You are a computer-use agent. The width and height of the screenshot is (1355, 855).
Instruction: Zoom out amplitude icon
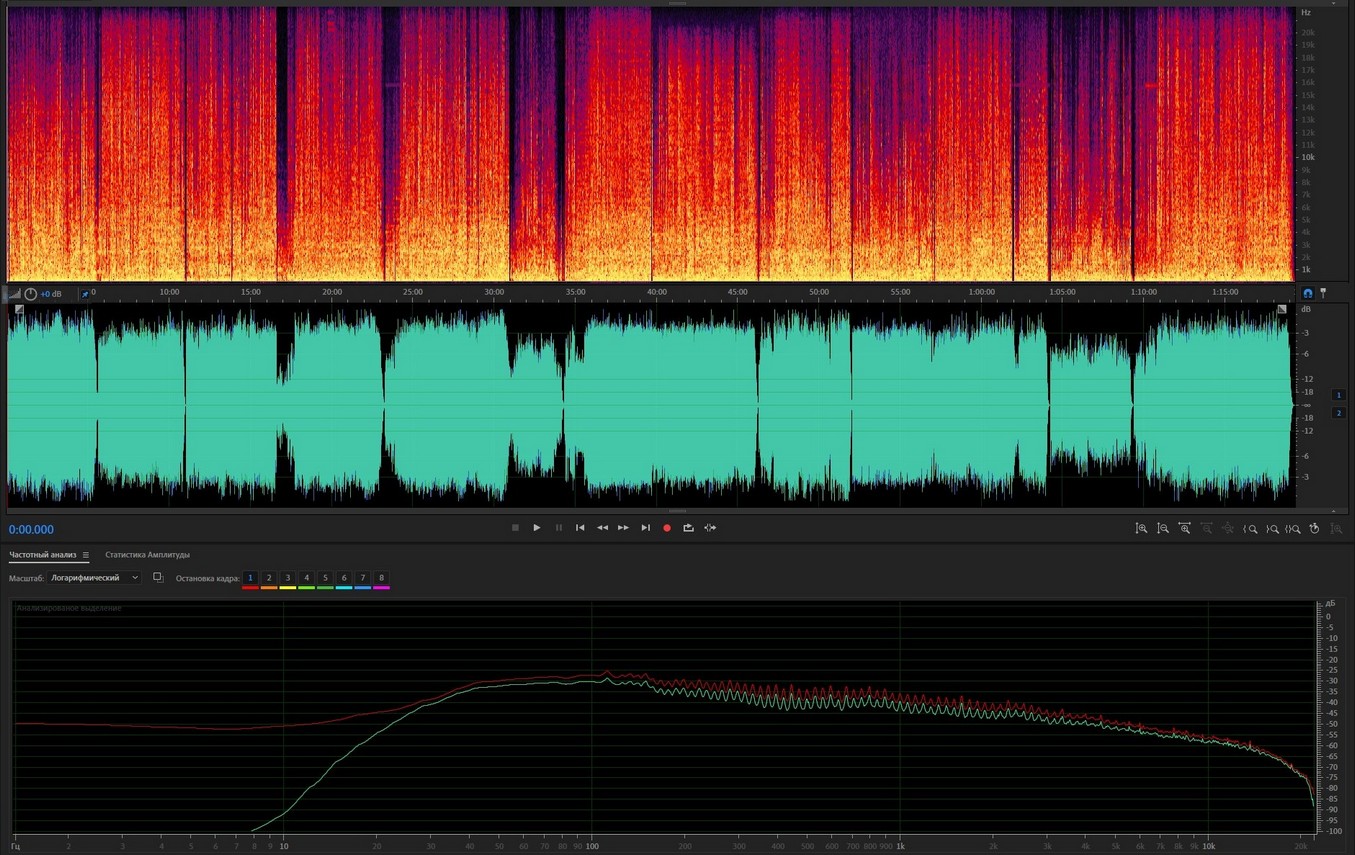tap(1163, 529)
